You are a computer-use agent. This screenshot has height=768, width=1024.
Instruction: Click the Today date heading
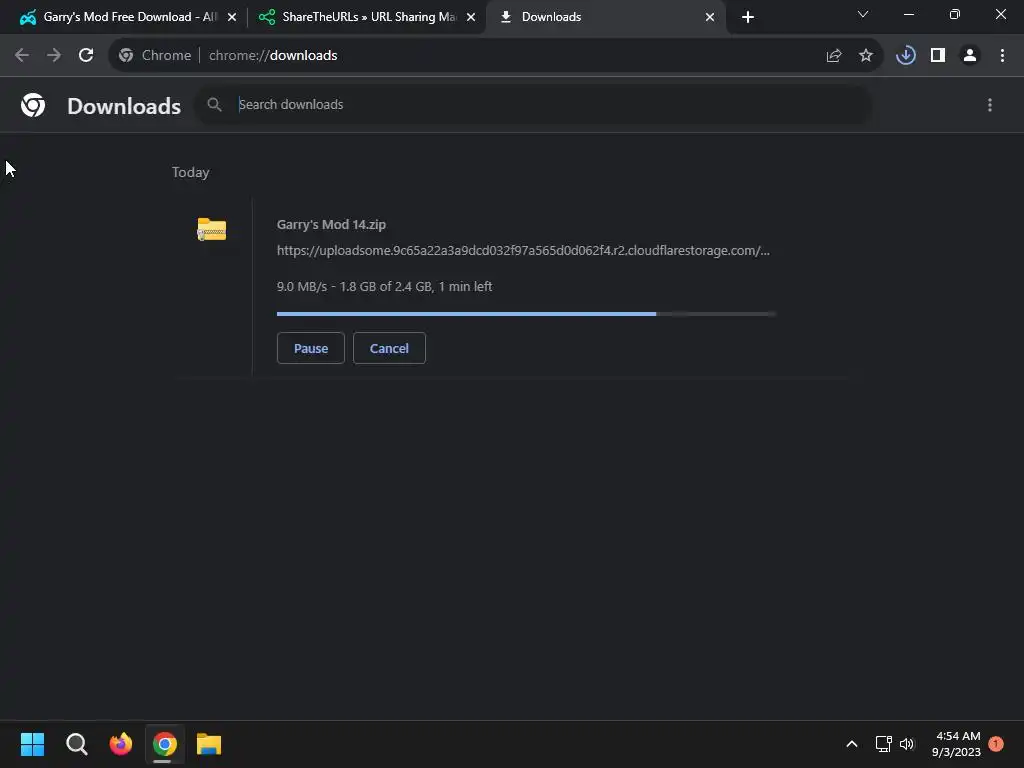[x=191, y=172]
